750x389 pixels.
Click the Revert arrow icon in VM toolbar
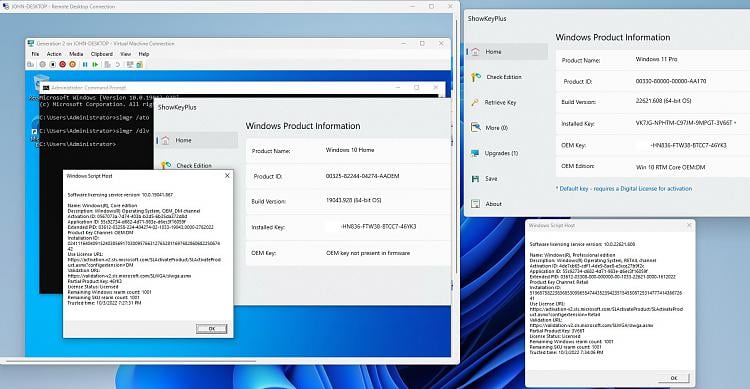point(118,65)
